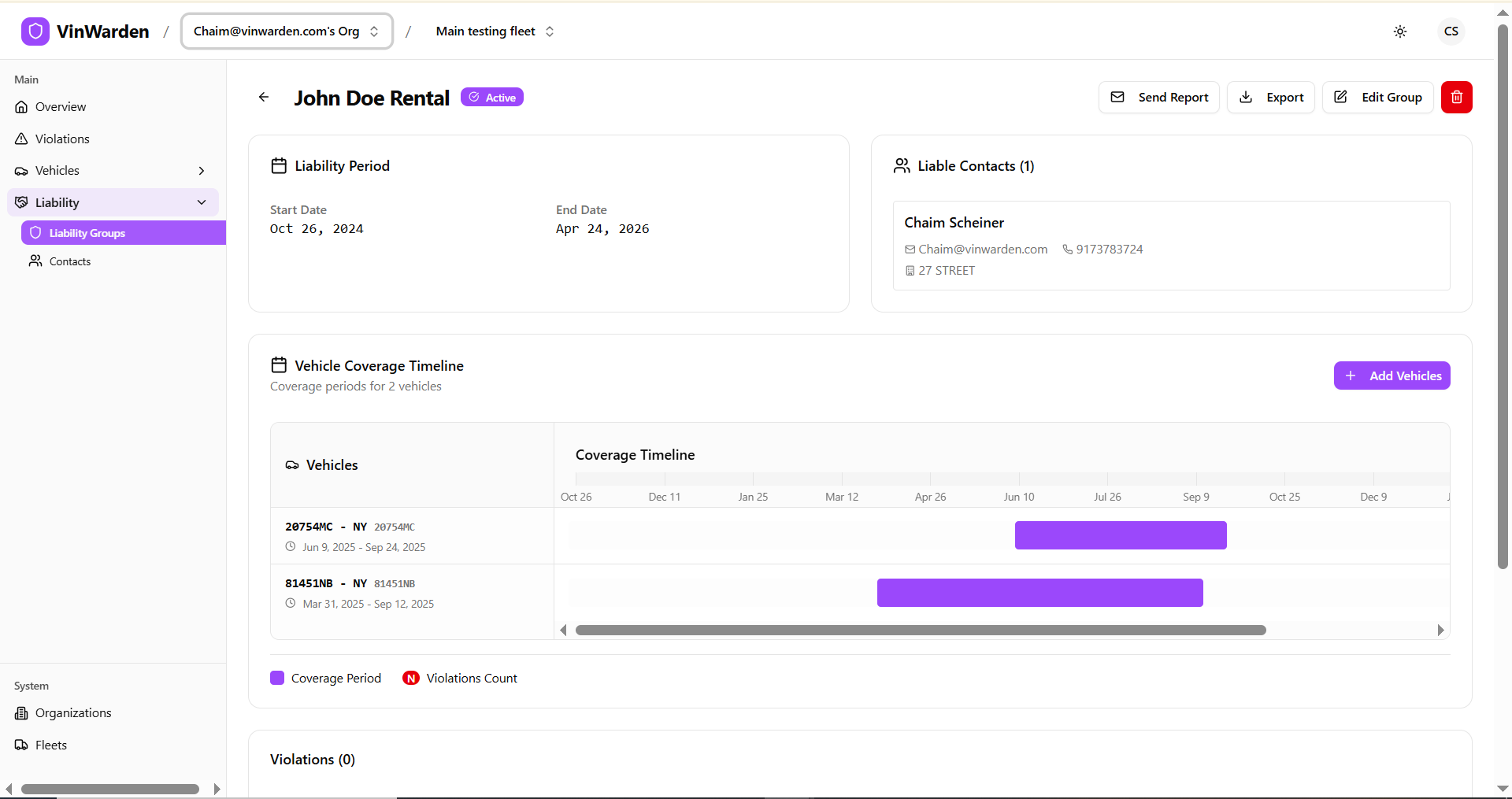Image resolution: width=1512 pixels, height=799 pixels.
Task: Click the red delete trash icon
Action: pyautogui.click(x=1456, y=97)
